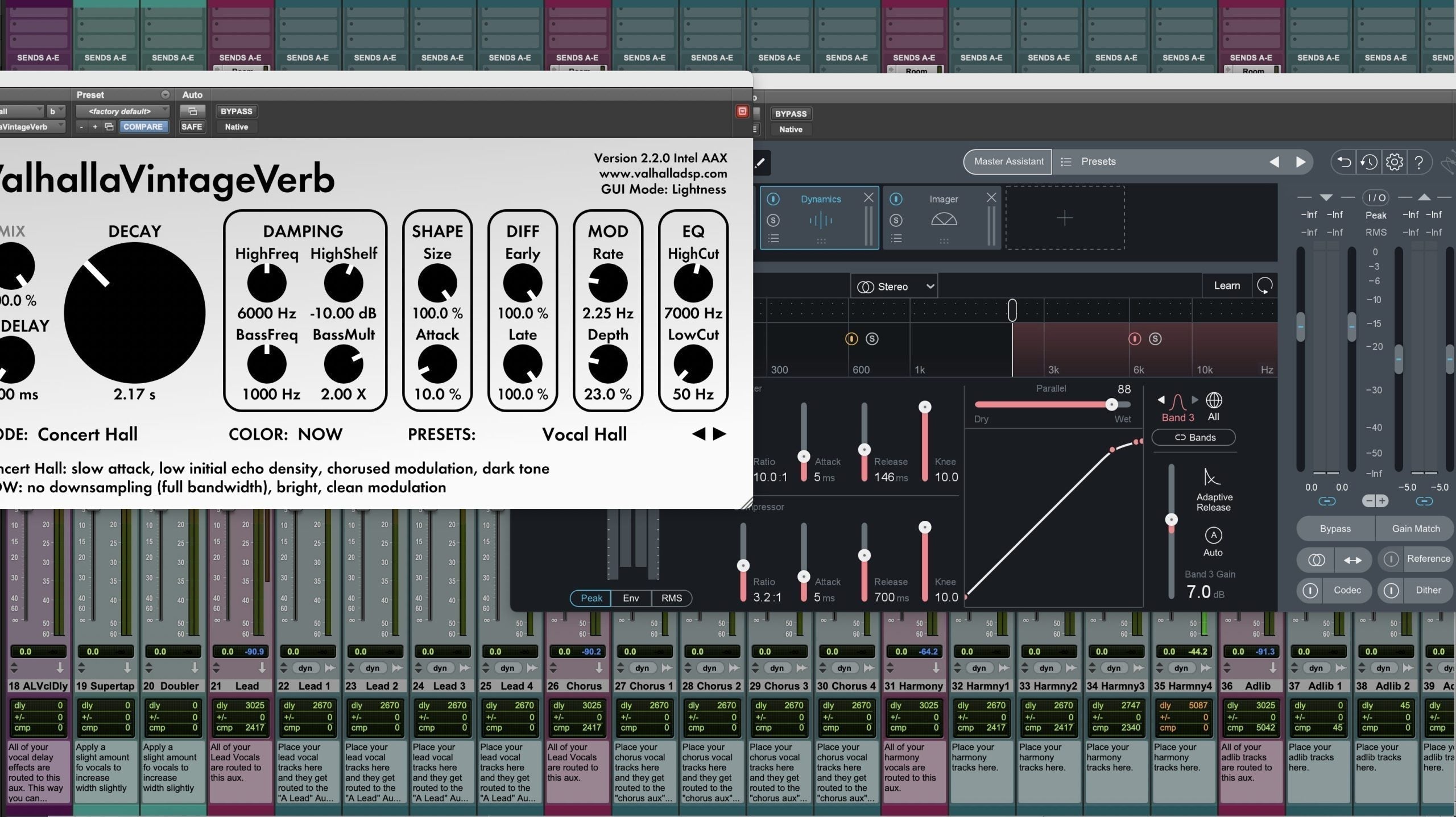The height and width of the screenshot is (817, 1456).
Task: Toggle the Dynamics module power button
Action: pos(774,199)
